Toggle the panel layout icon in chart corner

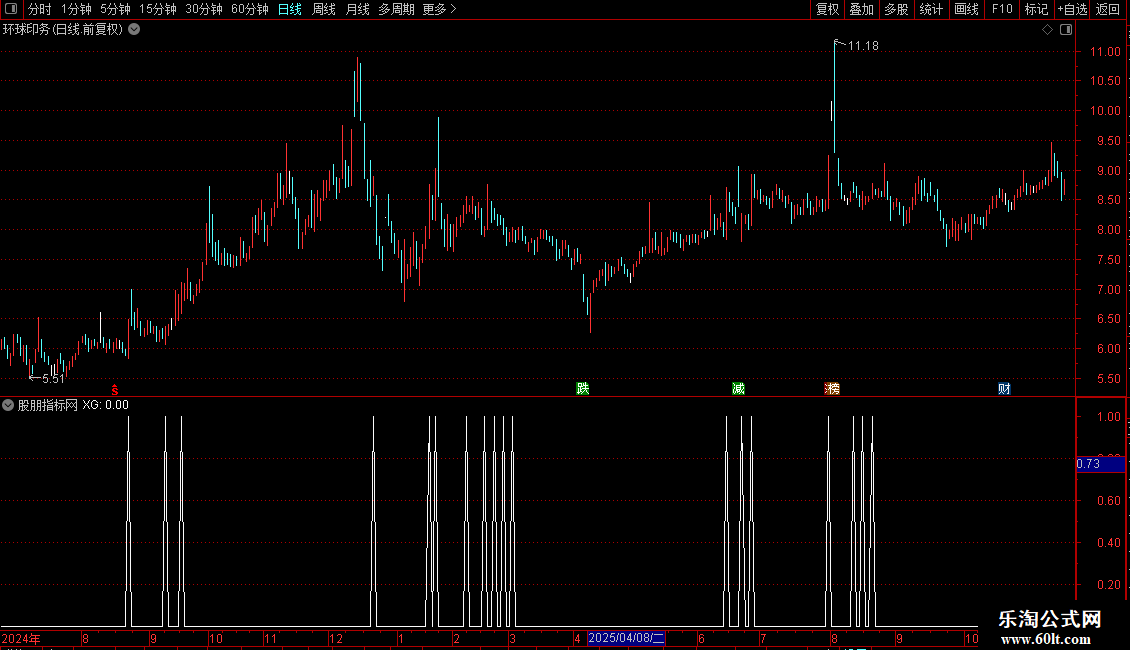pos(1066,30)
